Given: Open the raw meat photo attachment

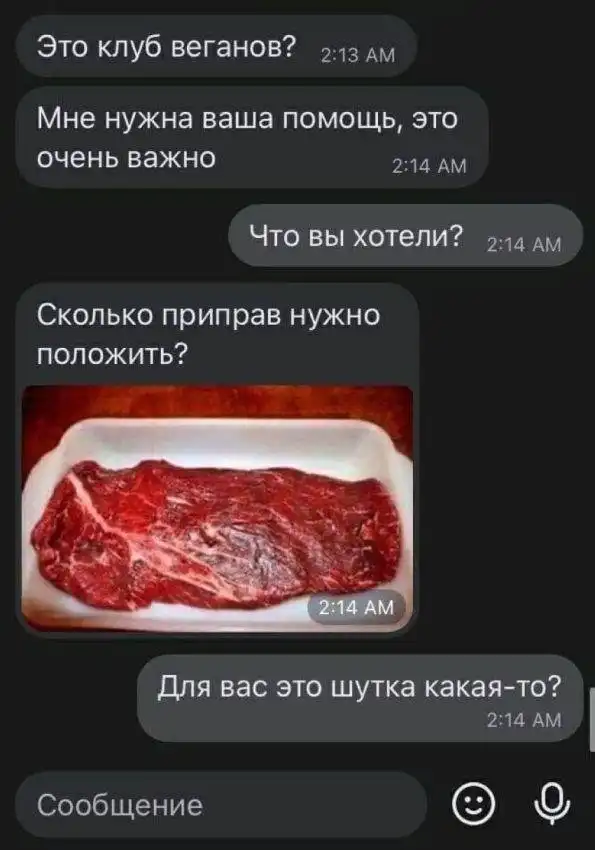Looking at the screenshot, I should (x=217, y=509).
